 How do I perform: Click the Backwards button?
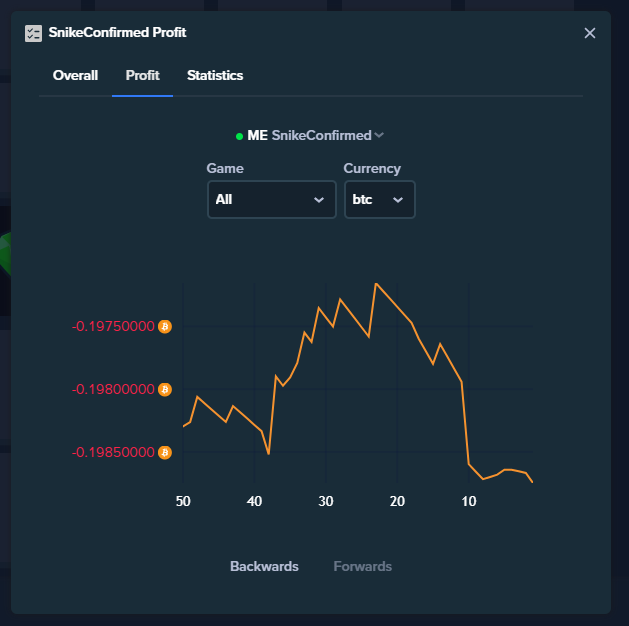pyautogui.click(x=264, y=566)
